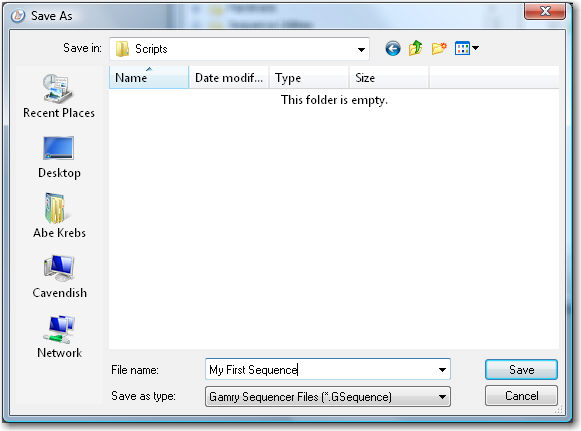Sort by the Name column header
Viewport: 581px width, 431px height.
149,77
